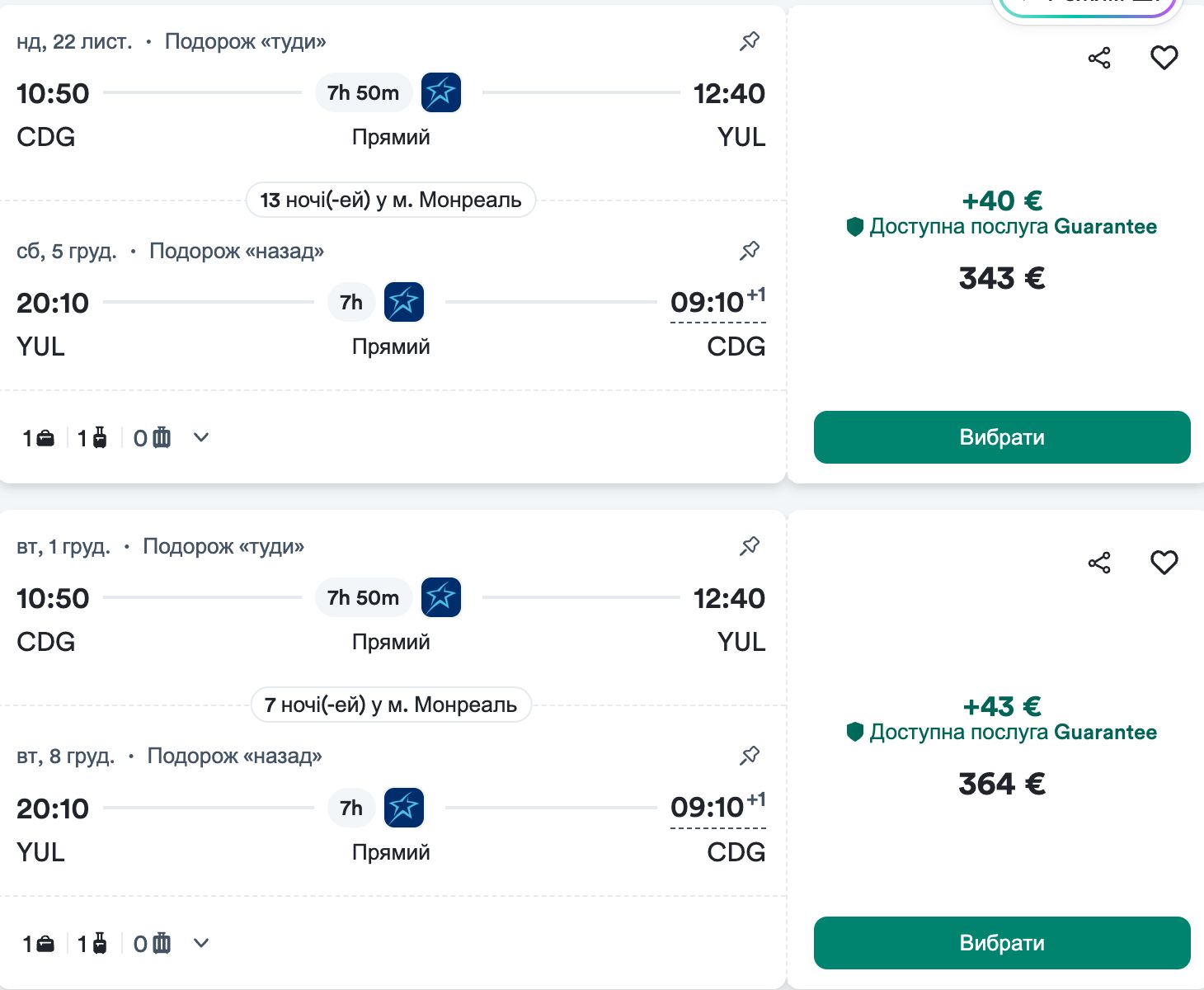Select the 343 € trip with Вибрати
Viewport: 1204px width, 990px height.
pyautogui.click(x=1002, y=437)
